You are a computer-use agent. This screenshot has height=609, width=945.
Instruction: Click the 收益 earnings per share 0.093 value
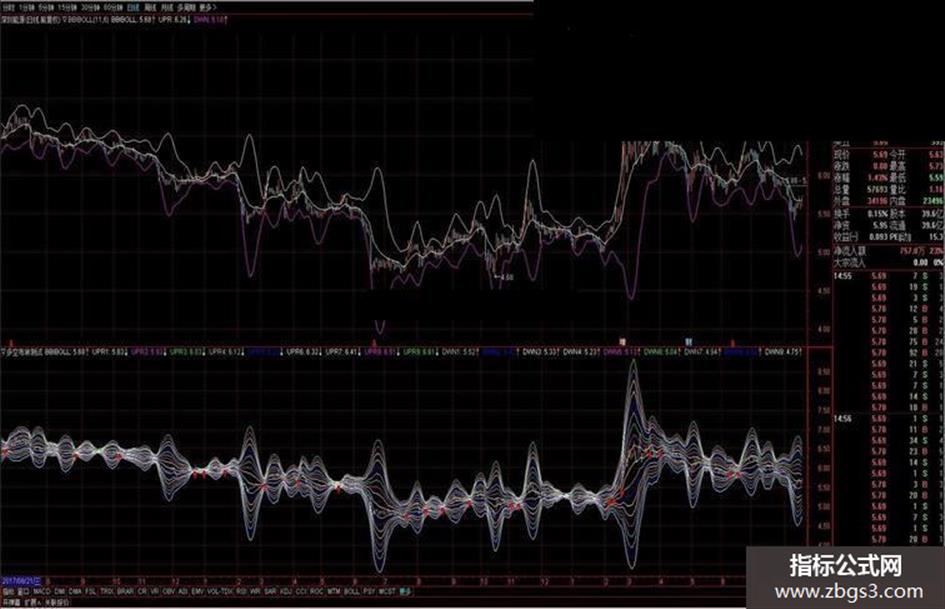click(x=879, y=237)
